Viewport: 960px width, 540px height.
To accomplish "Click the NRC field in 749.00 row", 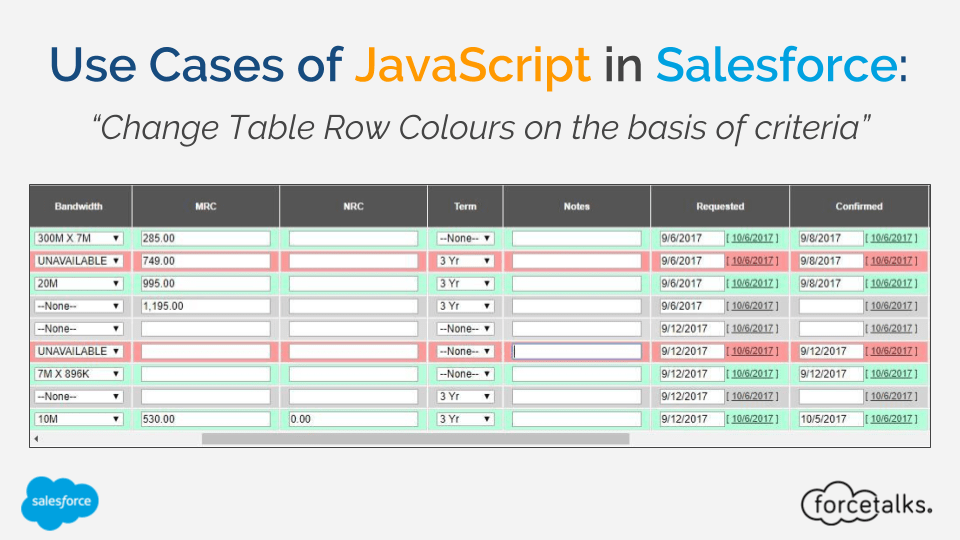I will [353, 261].
